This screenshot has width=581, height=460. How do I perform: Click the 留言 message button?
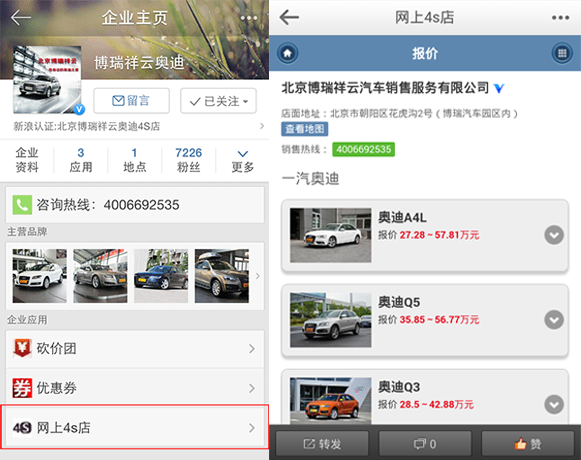(x=131, y=100)
